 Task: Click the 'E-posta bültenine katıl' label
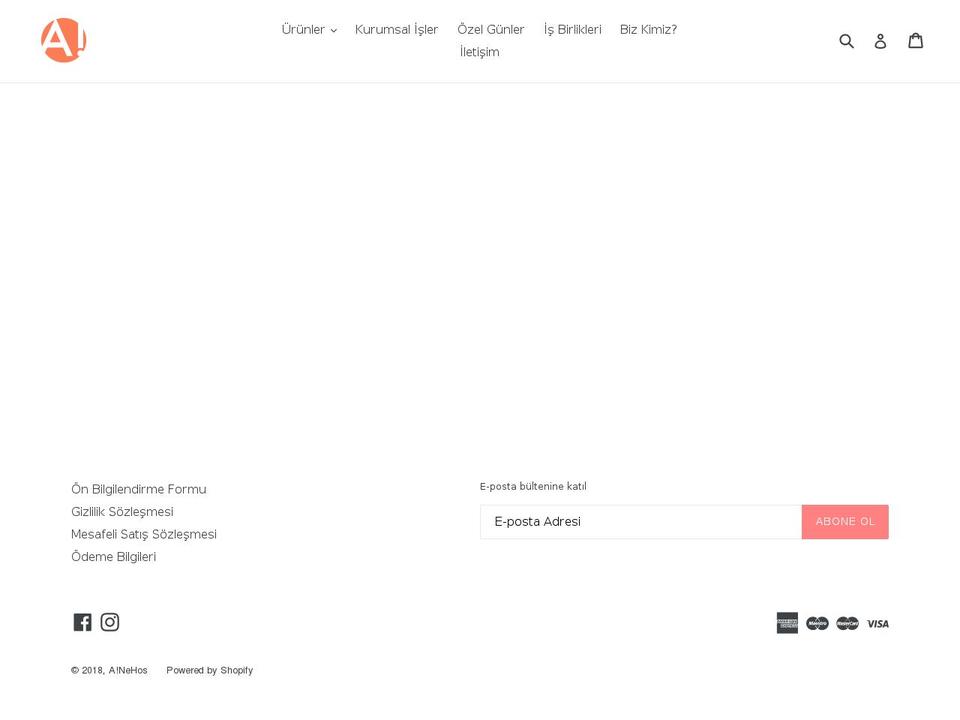[x=533, y=486]
